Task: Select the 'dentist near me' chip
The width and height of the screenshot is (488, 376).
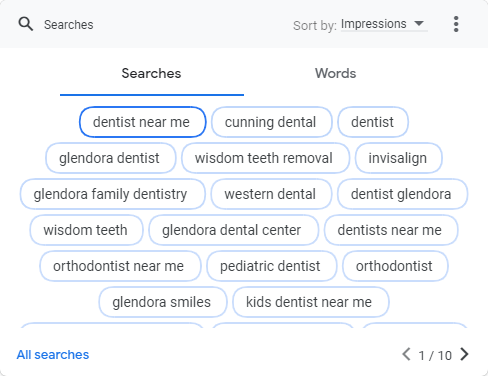Action: 142,122
